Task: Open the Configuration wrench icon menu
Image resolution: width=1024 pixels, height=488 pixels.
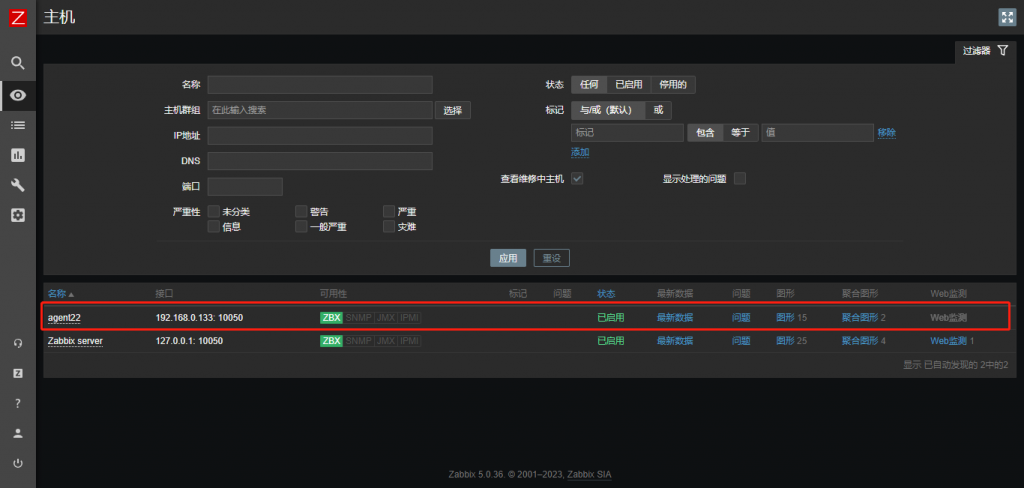Action: tap(18, 185)
